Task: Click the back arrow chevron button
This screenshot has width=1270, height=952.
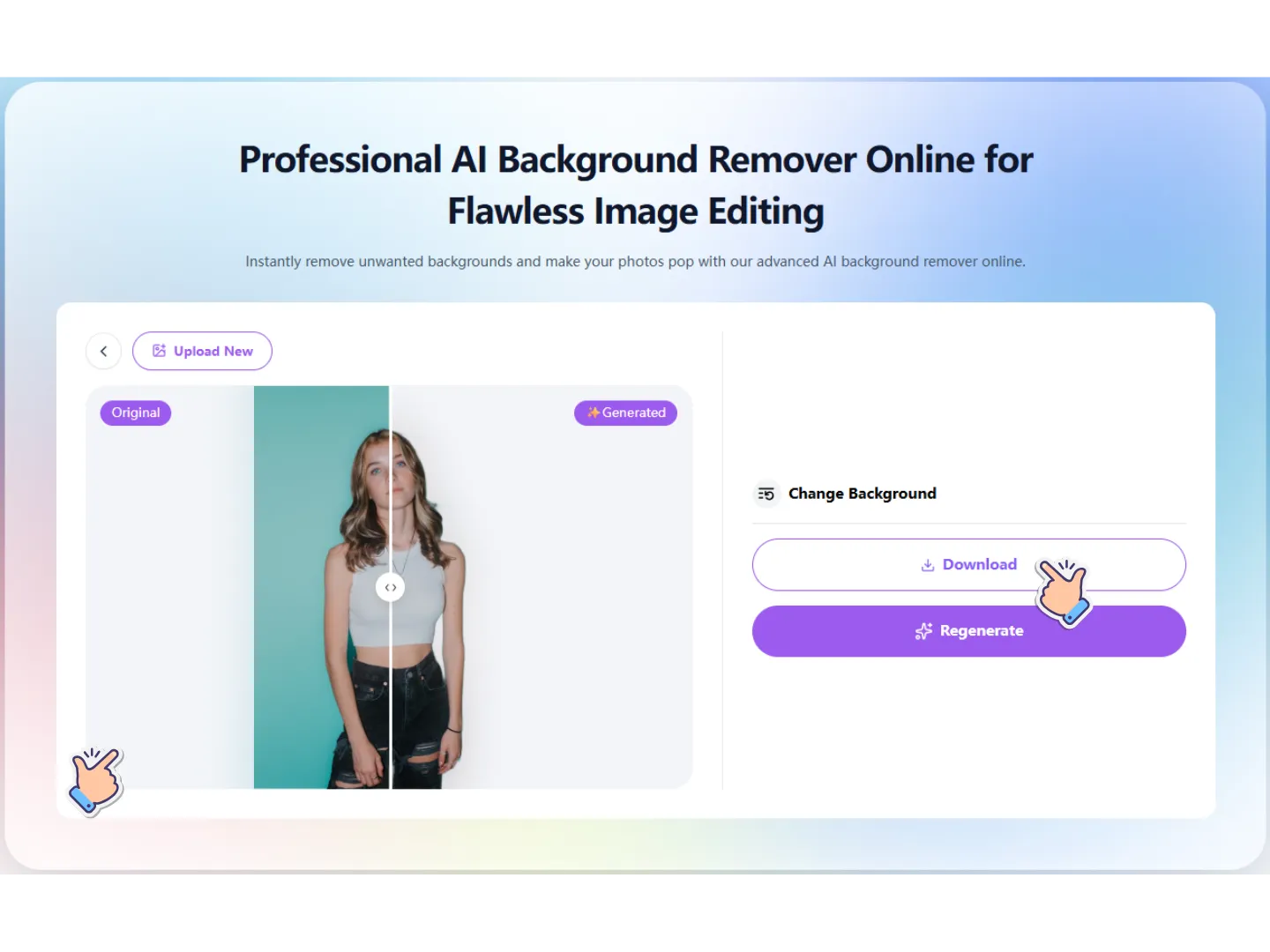Action: [x=103, y=351]
